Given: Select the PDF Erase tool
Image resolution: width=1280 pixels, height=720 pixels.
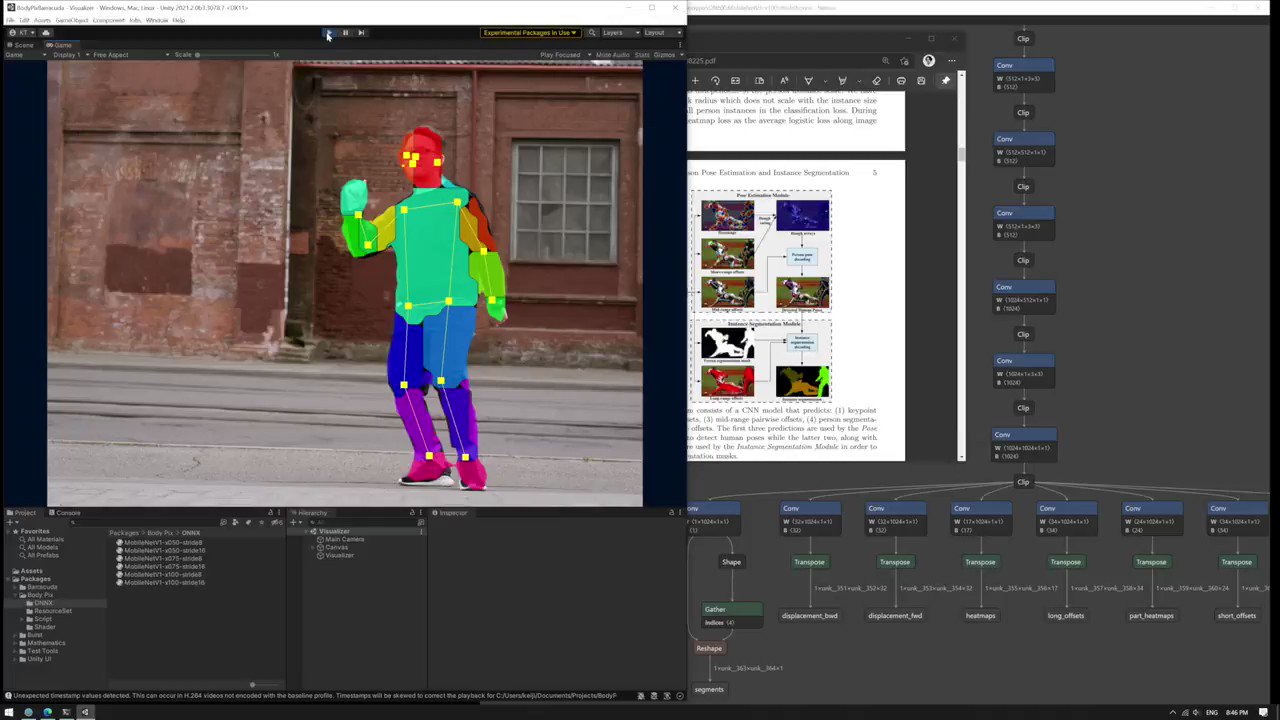Looking at the screenshot, I should point(876,81).
